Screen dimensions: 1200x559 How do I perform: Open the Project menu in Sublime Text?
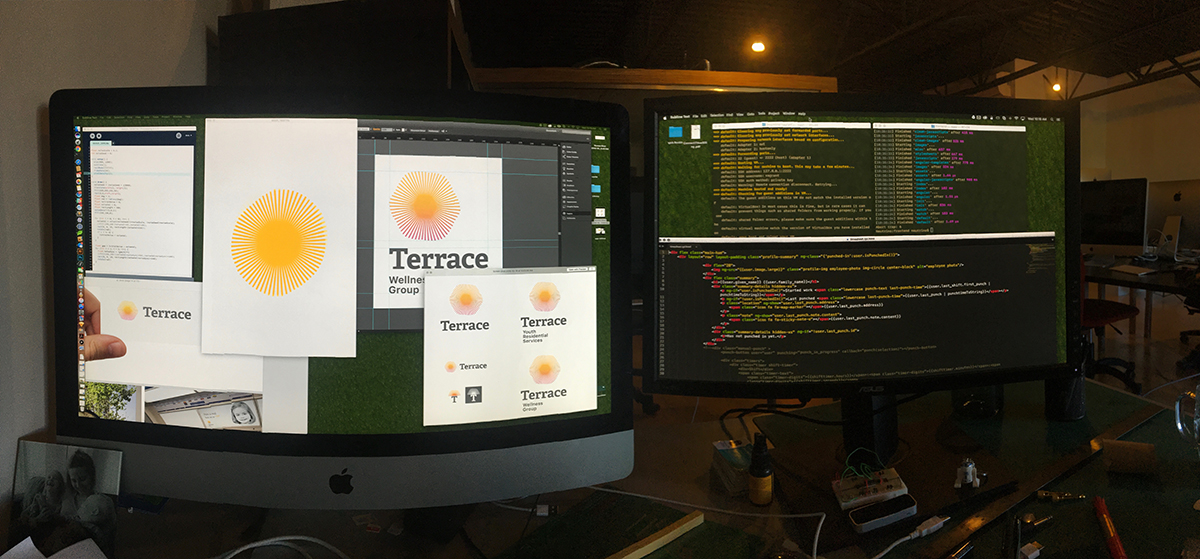tap(774, 113)
